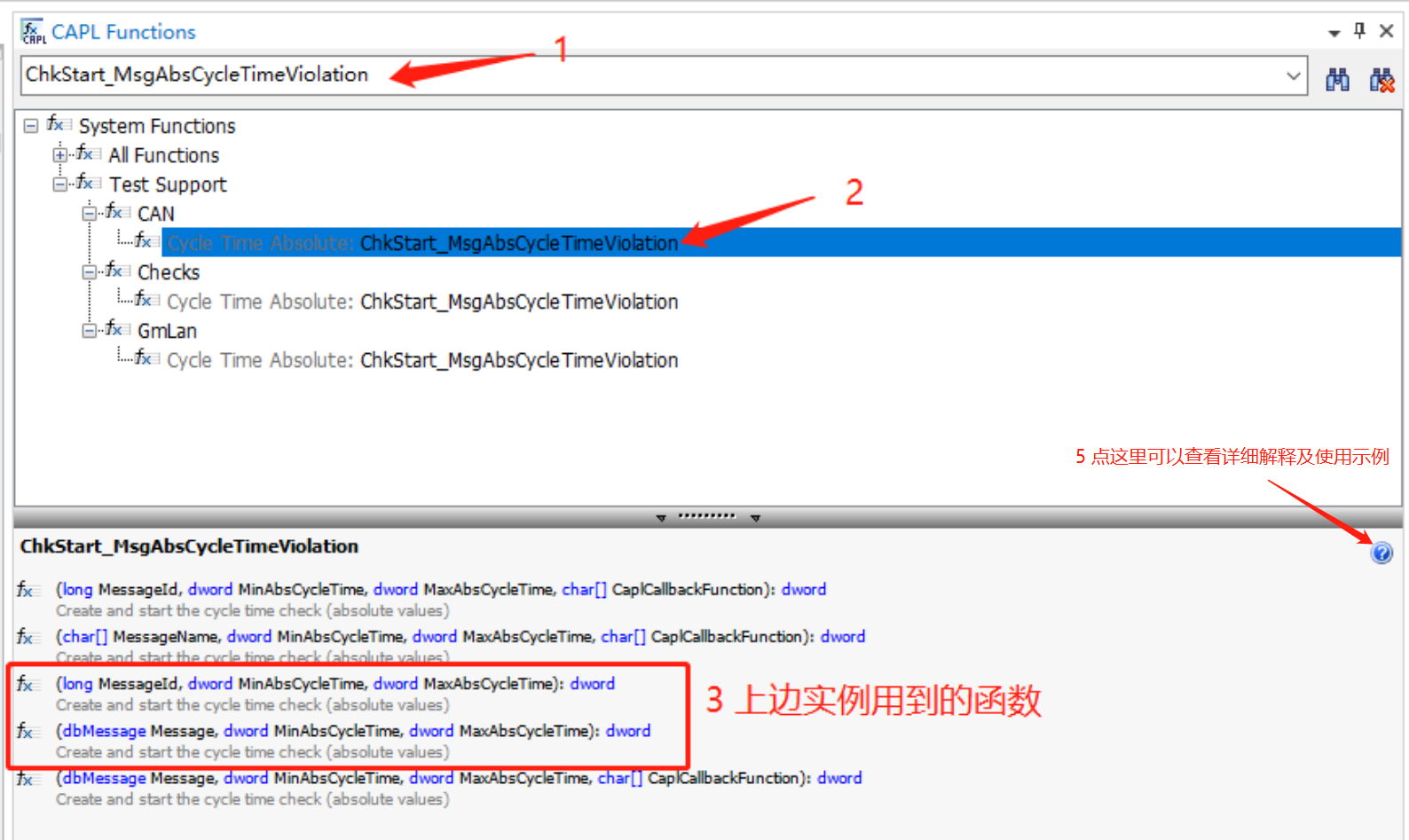Collapse the CAN node
The image size is (1409, 840).
pos(89,214)
